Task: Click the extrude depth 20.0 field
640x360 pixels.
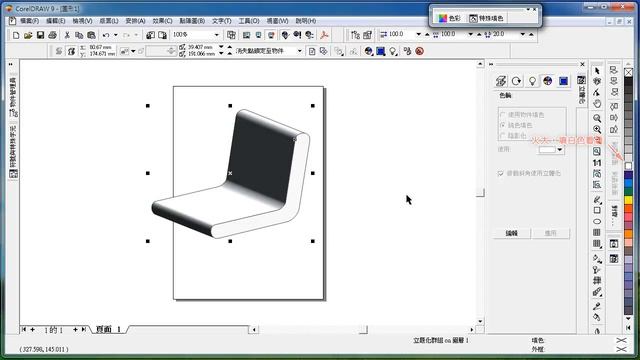Action: [505, 34]
